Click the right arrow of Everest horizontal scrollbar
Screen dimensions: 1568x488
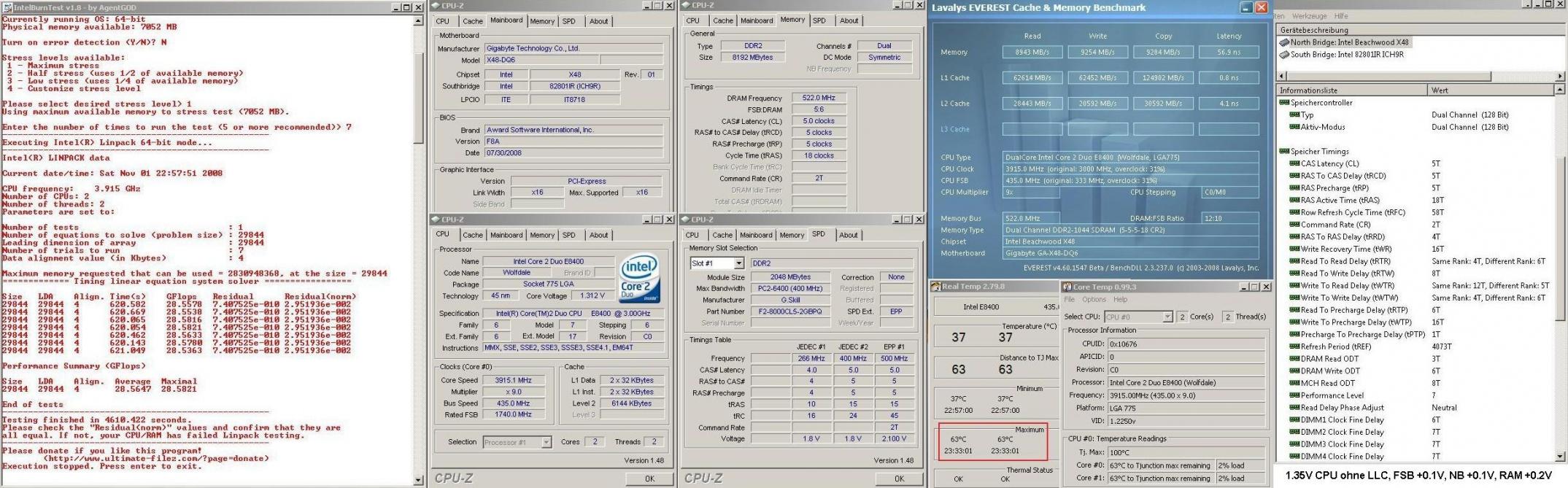click(1560, 75)
